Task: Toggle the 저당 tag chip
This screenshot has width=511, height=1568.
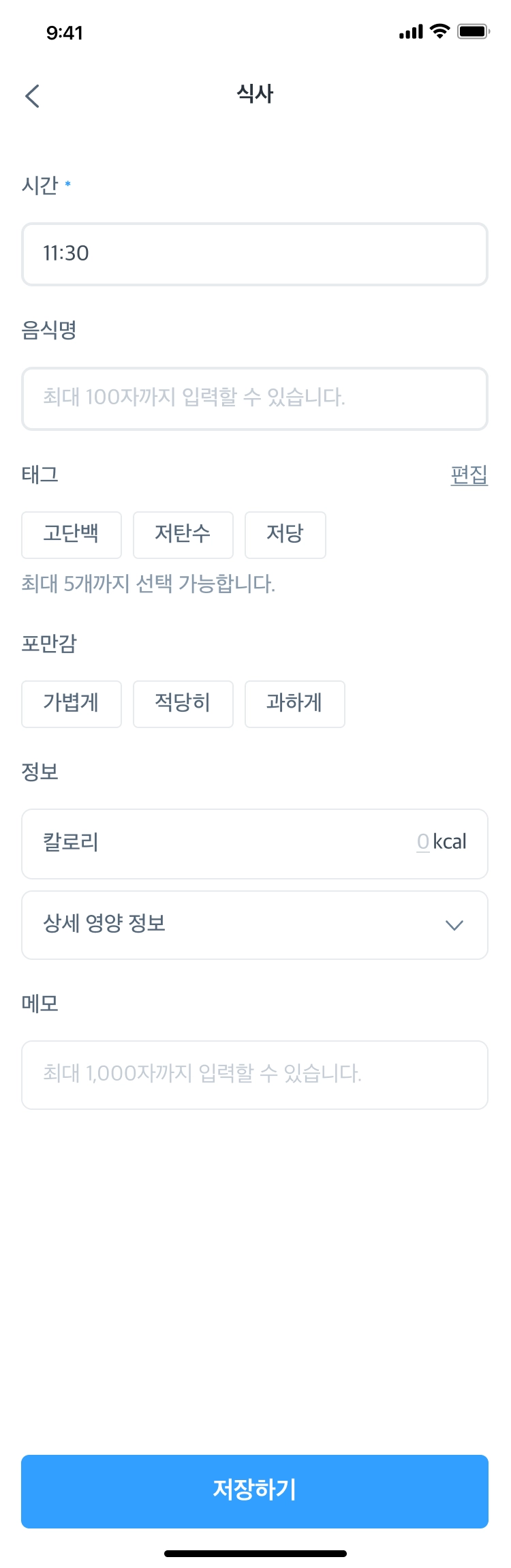Action: click(285, 534)
